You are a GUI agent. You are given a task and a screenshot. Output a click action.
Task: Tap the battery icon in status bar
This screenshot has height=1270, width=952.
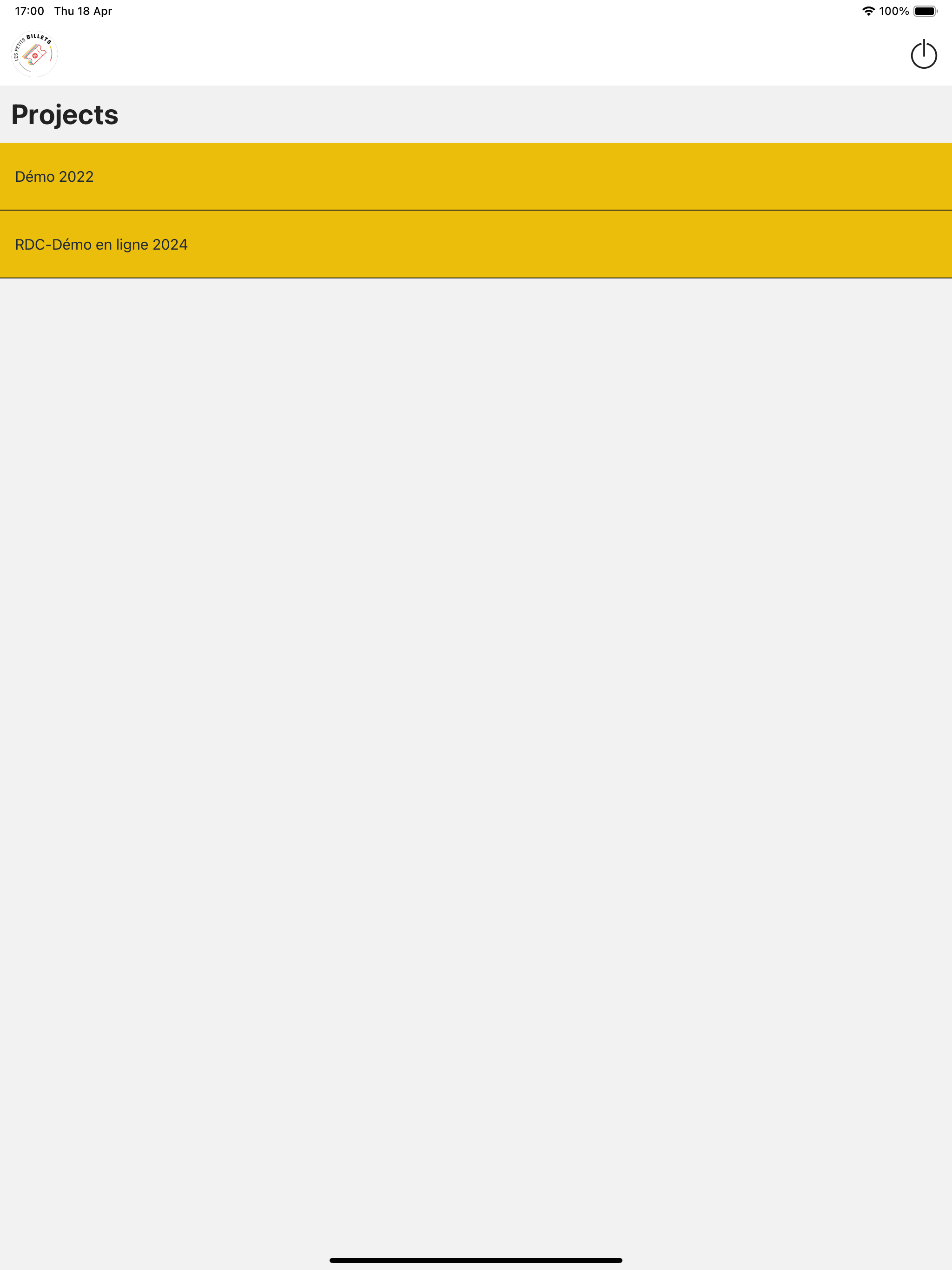coord(926,11)
